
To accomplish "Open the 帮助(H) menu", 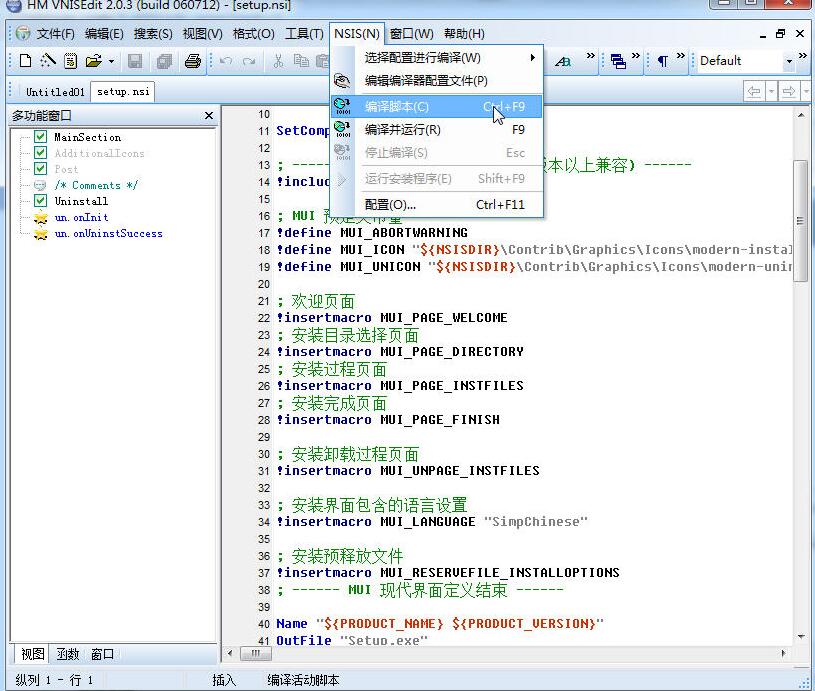I will 464,34.
